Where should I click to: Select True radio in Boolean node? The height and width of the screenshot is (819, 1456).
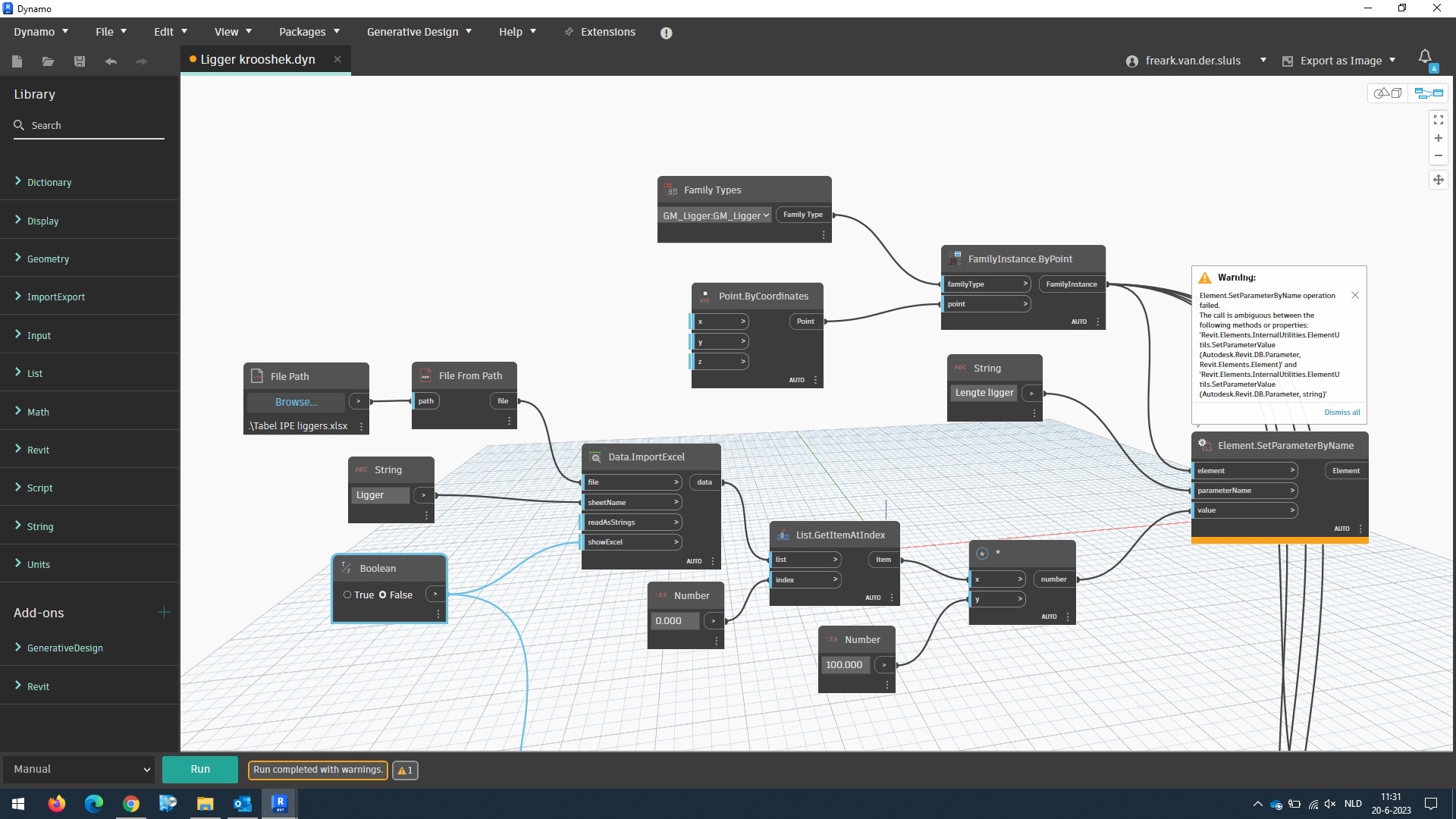pos(347,595)
